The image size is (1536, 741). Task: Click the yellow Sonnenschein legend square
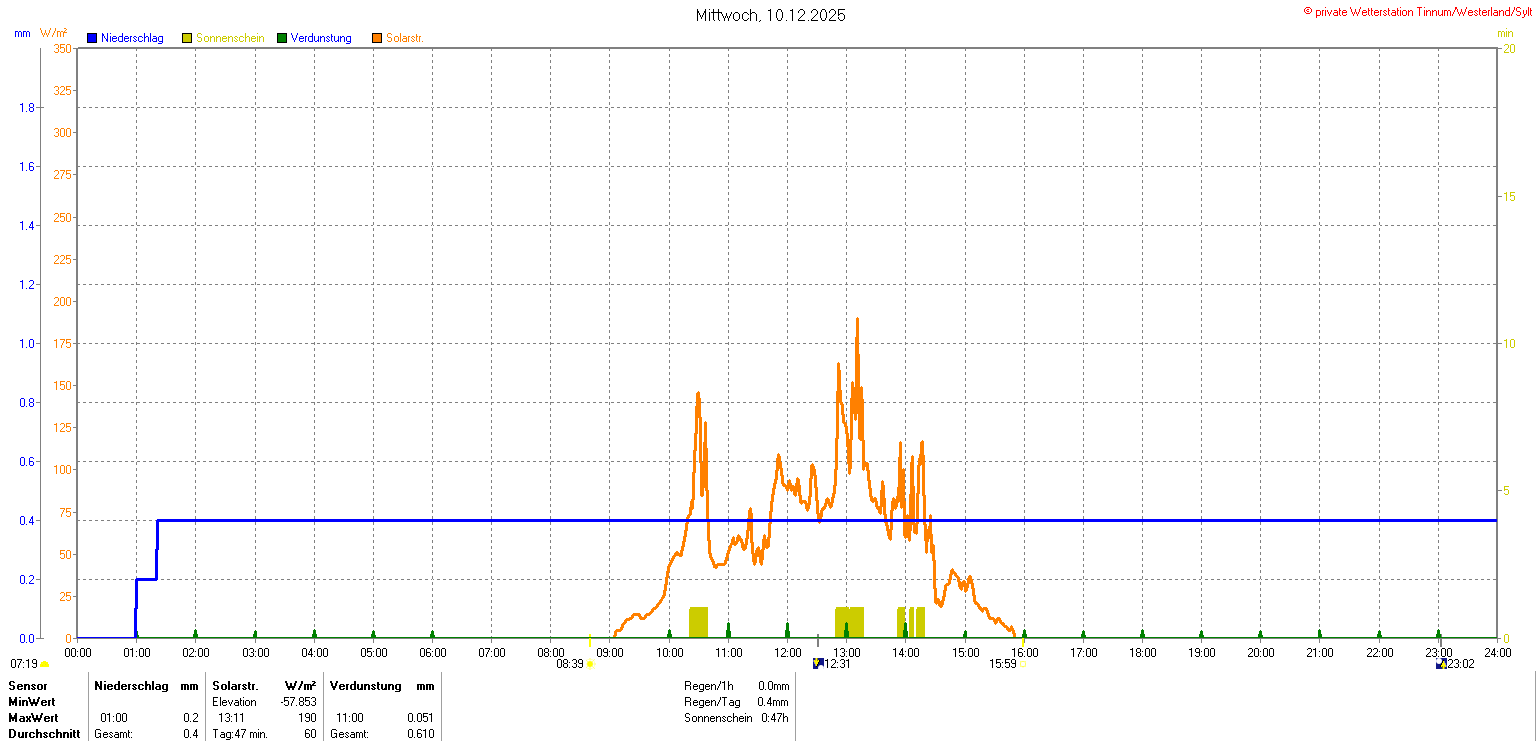tap(187, 38)
